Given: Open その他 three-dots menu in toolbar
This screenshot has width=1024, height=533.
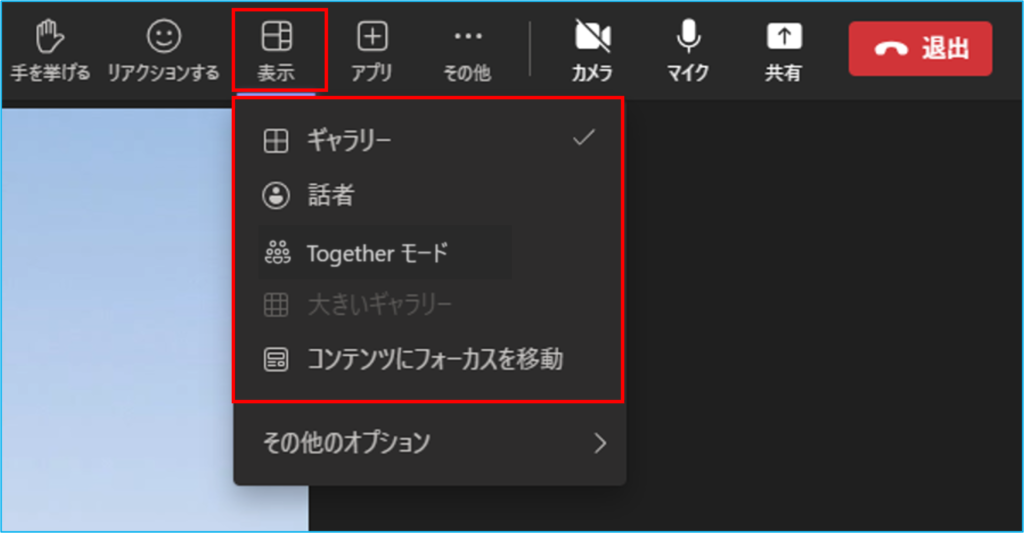Looking at the screenshot, I should coord(467,37).
